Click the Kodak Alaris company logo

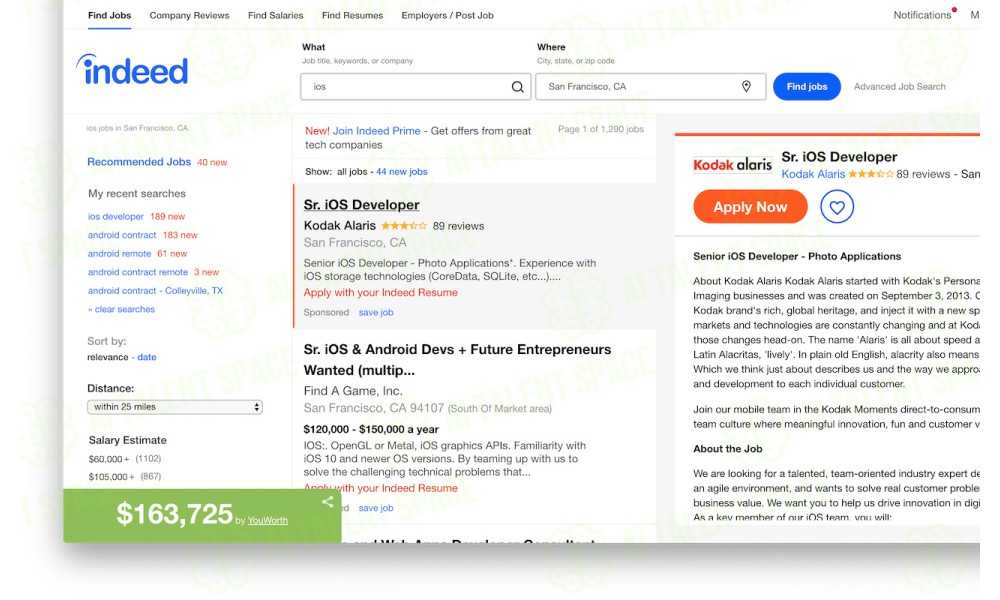pyautogui.click(x=732, y=165)
